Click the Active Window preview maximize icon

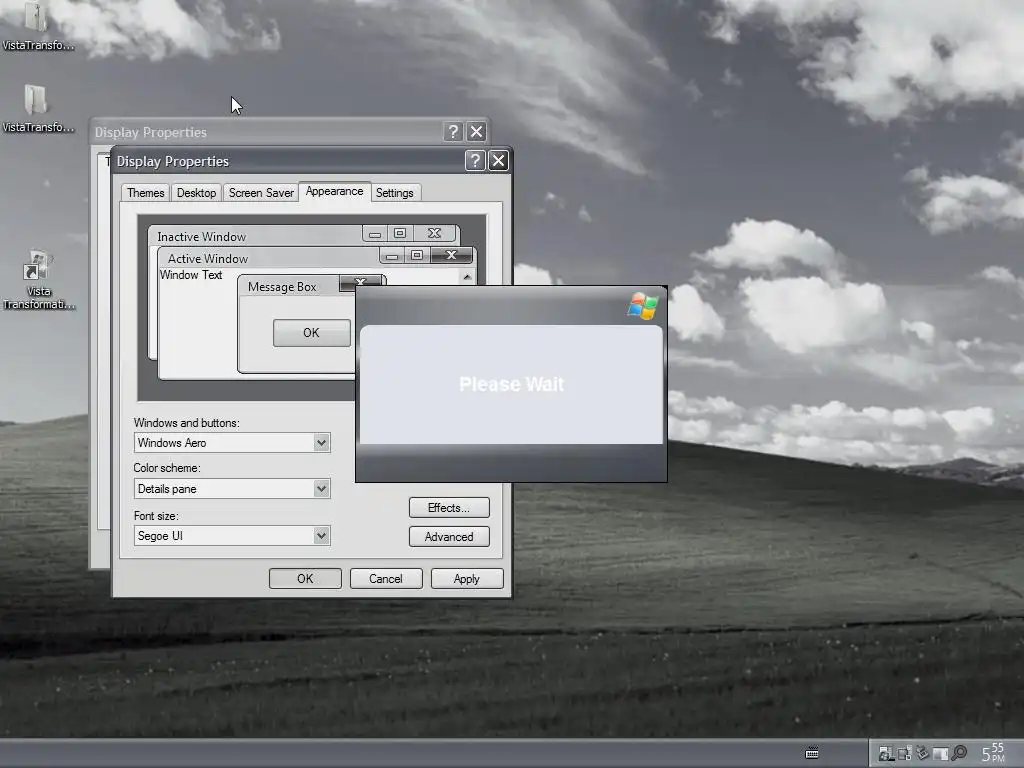(x=417, y=255)
